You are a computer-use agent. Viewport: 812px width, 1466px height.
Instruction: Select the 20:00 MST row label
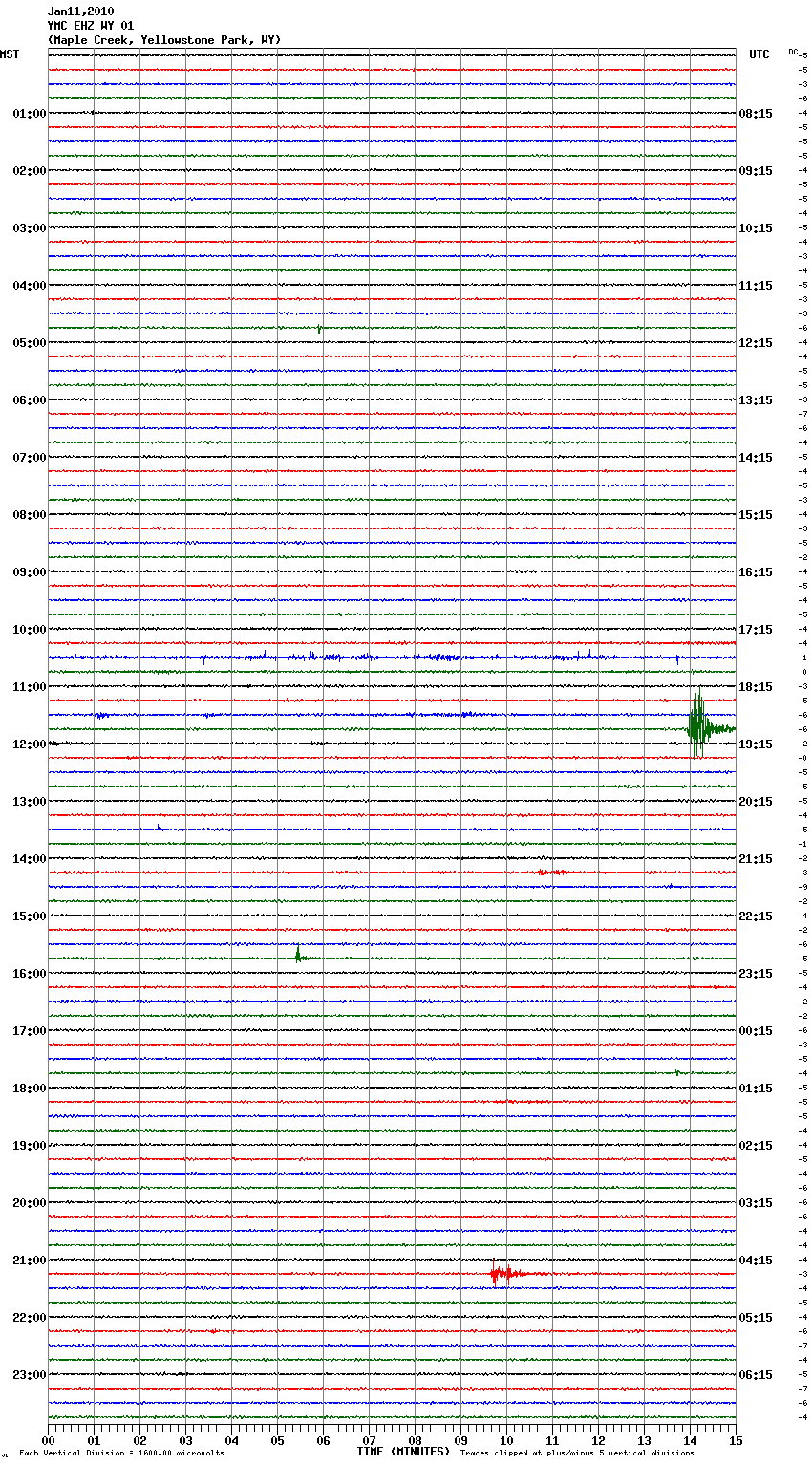[x=30, y=1203]
